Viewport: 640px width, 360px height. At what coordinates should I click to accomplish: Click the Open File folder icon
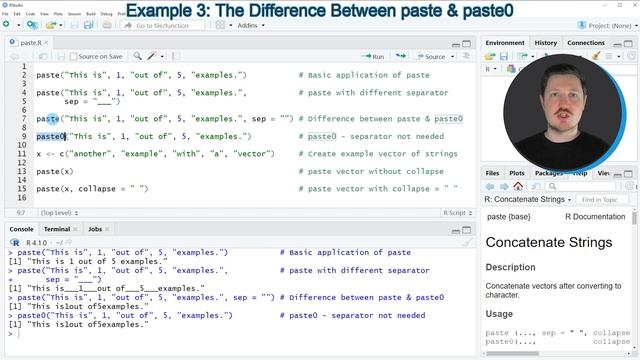pyautogui.click(x=50, y=25)
